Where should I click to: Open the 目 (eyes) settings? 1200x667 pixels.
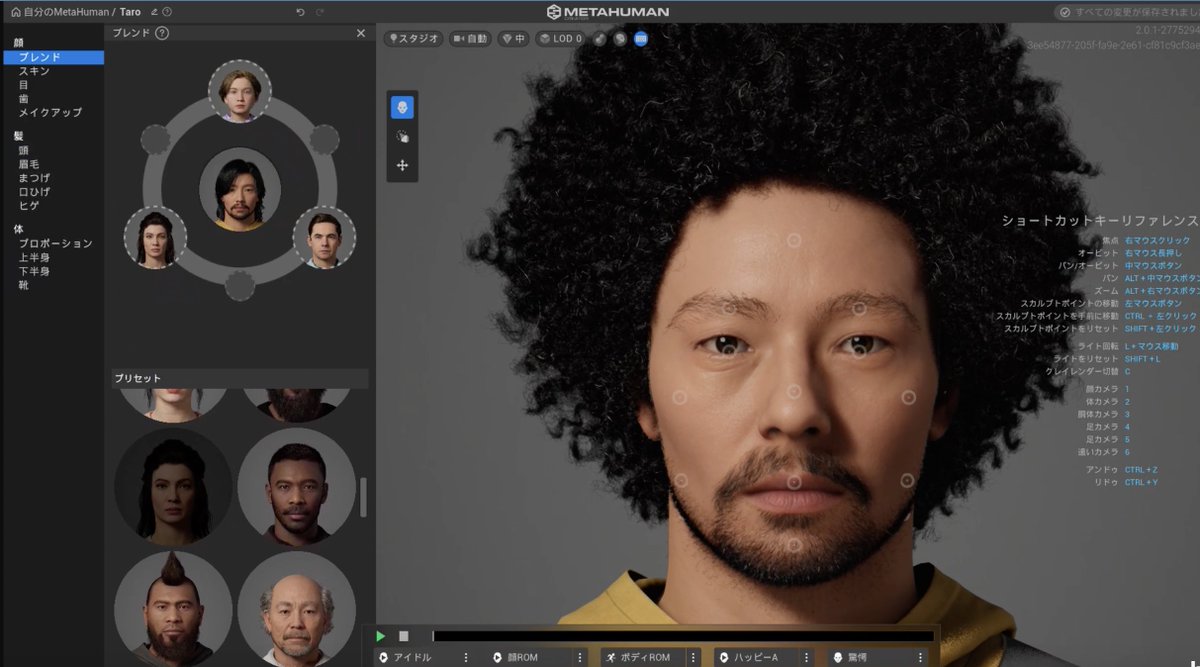click(x=24, y=85)
